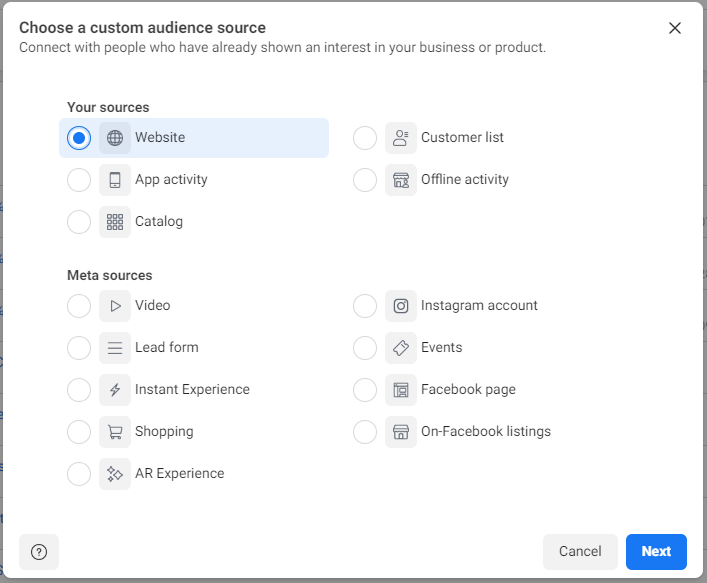Select the AR Experience radio button

coord(79,474)
